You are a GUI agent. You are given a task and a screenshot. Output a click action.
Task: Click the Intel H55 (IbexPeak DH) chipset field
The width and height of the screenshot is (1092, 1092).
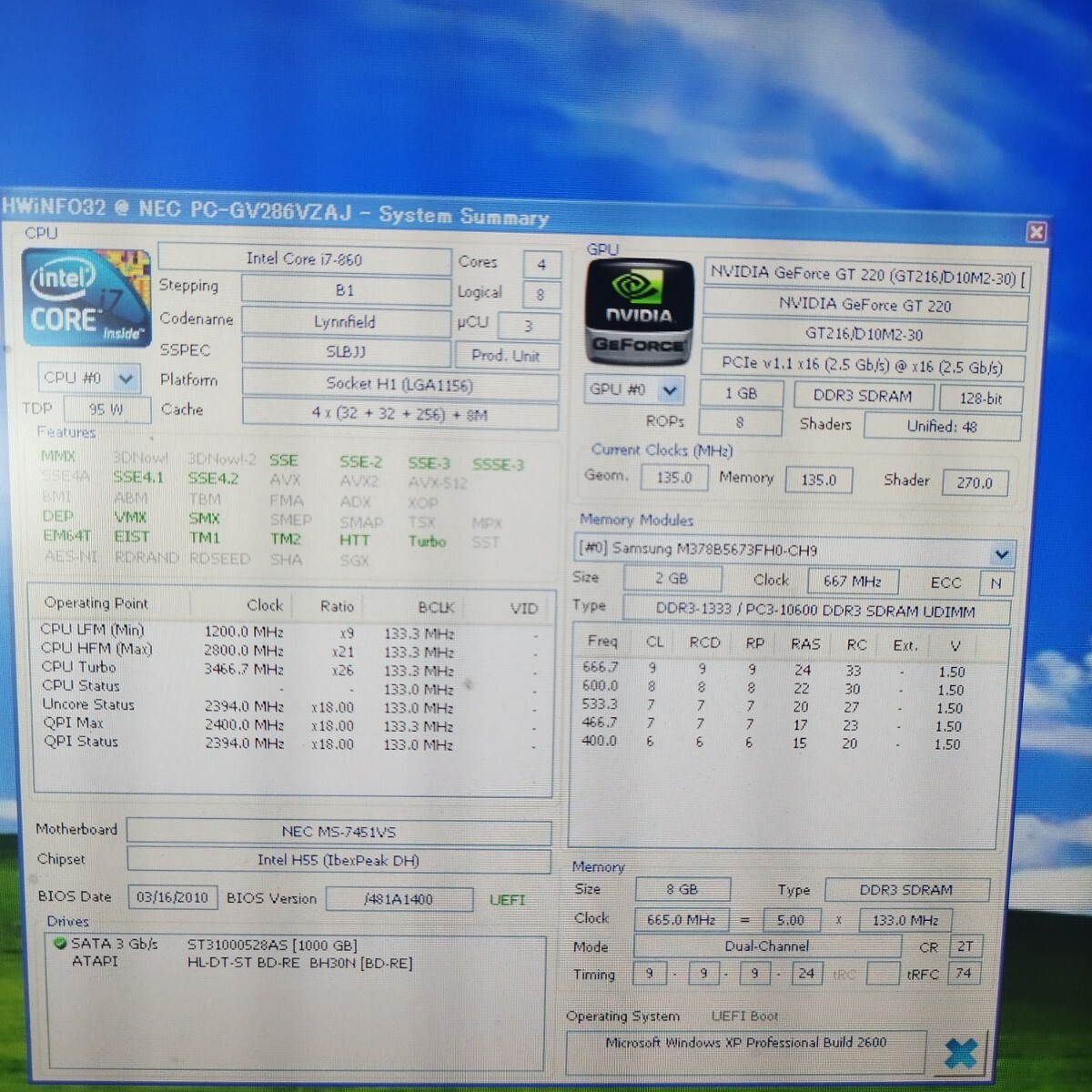(339, 860)
